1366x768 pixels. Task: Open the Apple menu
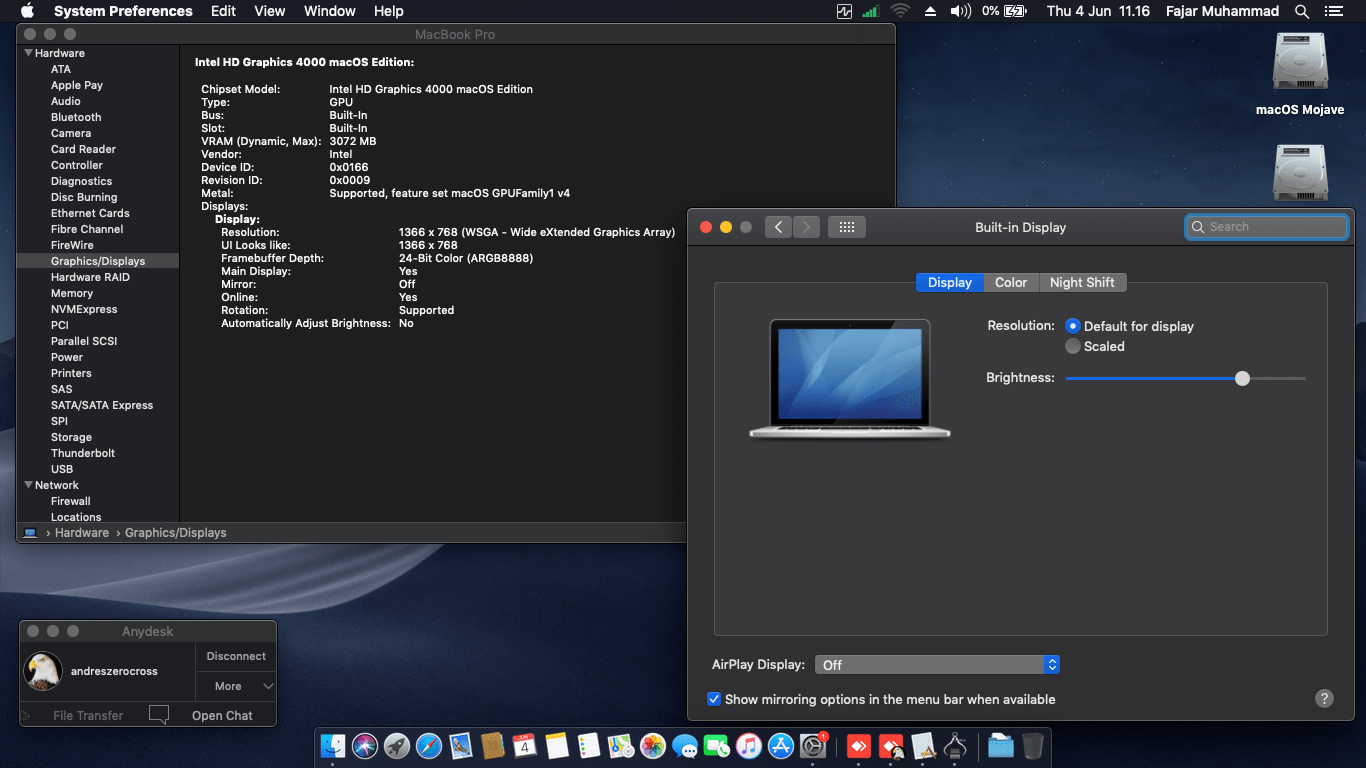[x=27, y=11]
